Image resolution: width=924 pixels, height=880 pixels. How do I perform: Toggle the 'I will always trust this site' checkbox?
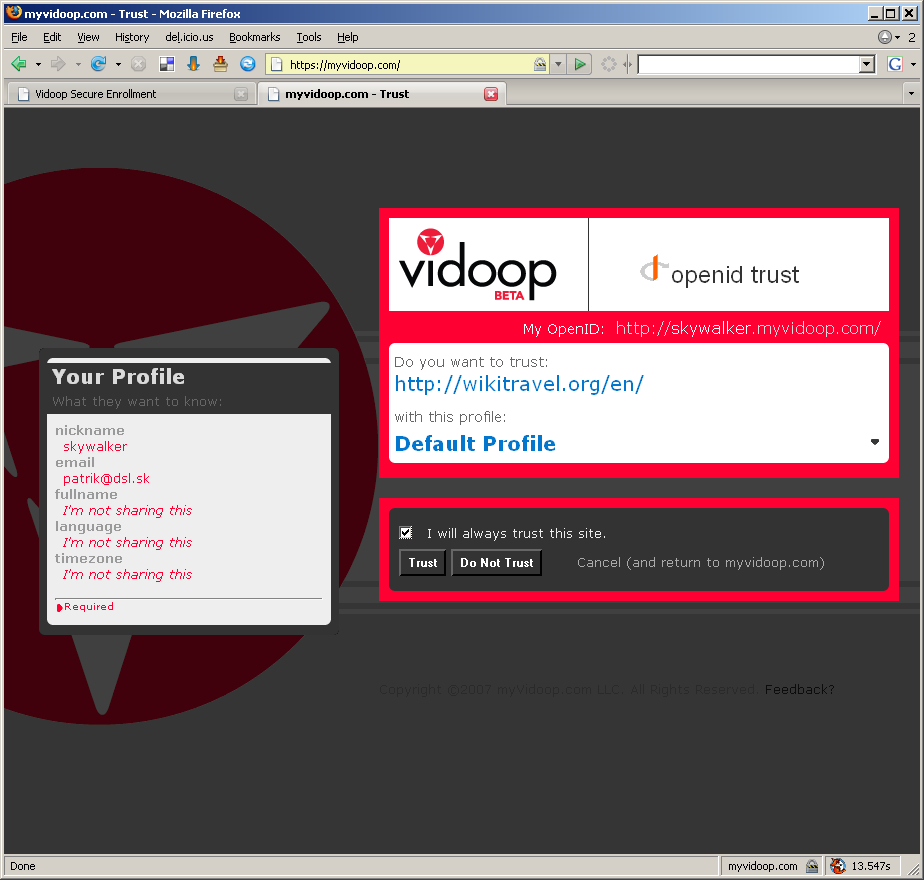tap(405, 533)
